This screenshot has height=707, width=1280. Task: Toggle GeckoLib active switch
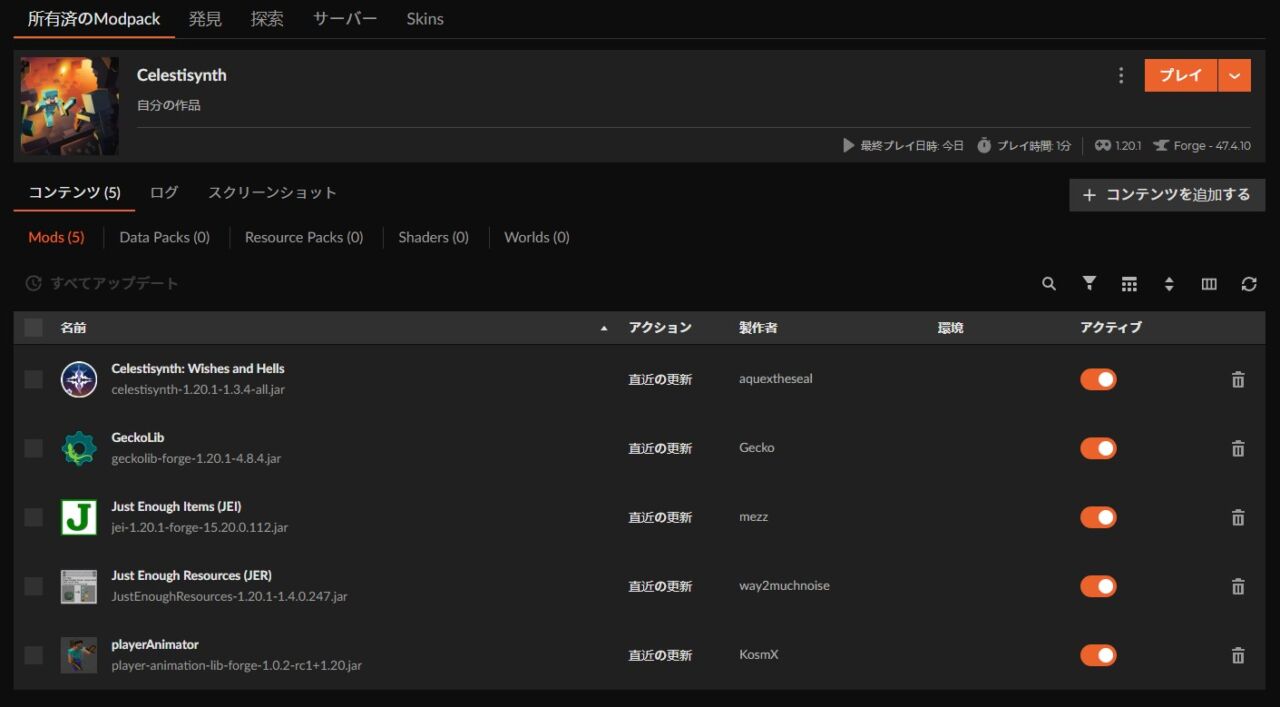coord(1098,448)
